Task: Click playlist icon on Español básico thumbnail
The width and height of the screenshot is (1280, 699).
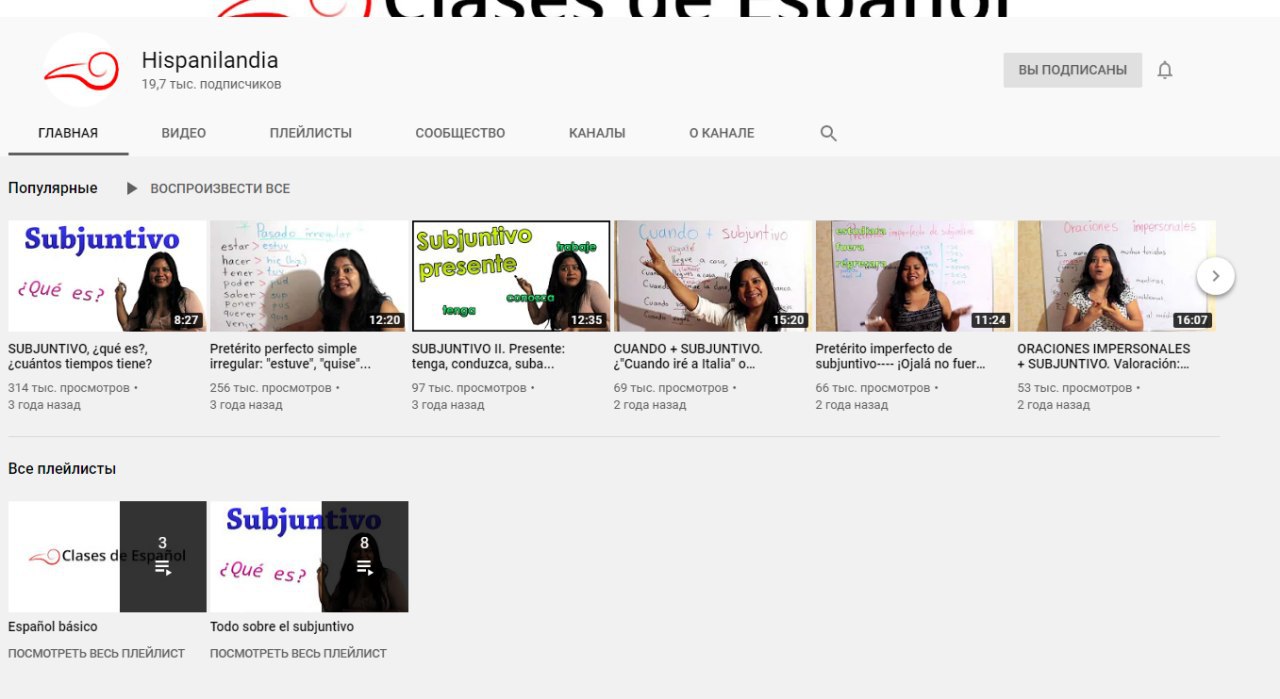Action: point(163,567)
